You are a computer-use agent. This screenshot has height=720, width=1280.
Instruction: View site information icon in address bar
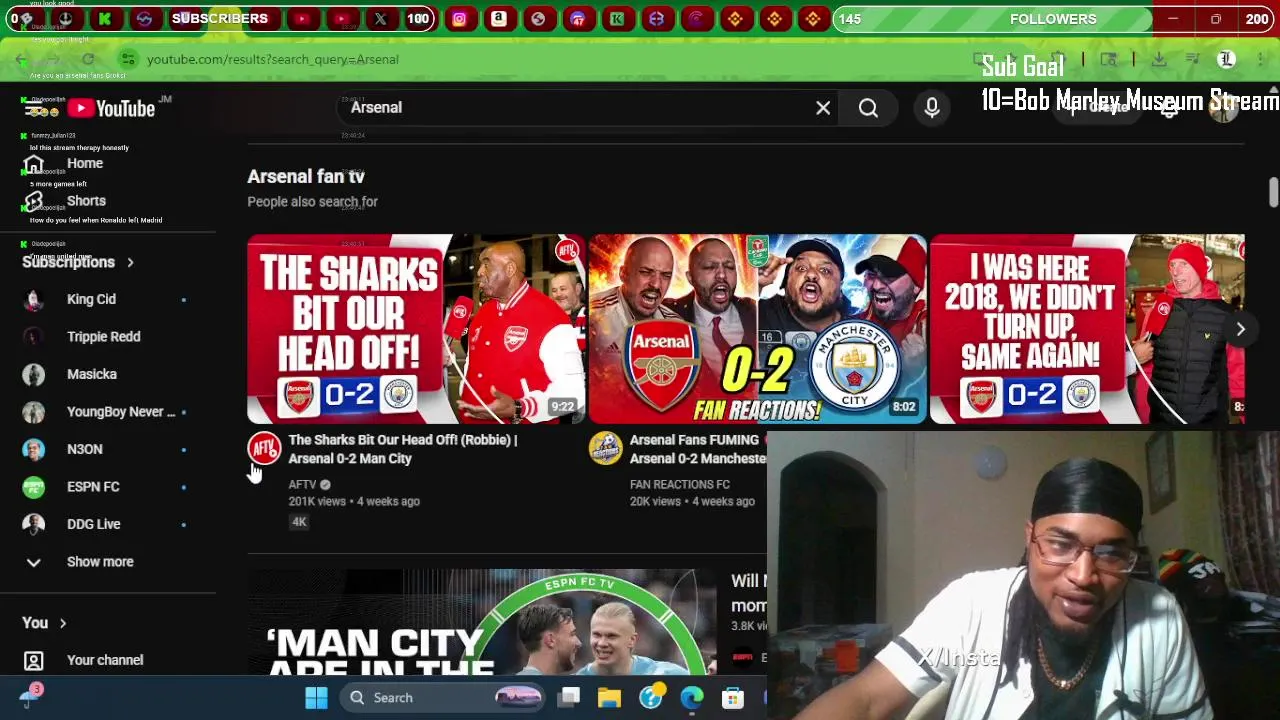click(127, 59)
